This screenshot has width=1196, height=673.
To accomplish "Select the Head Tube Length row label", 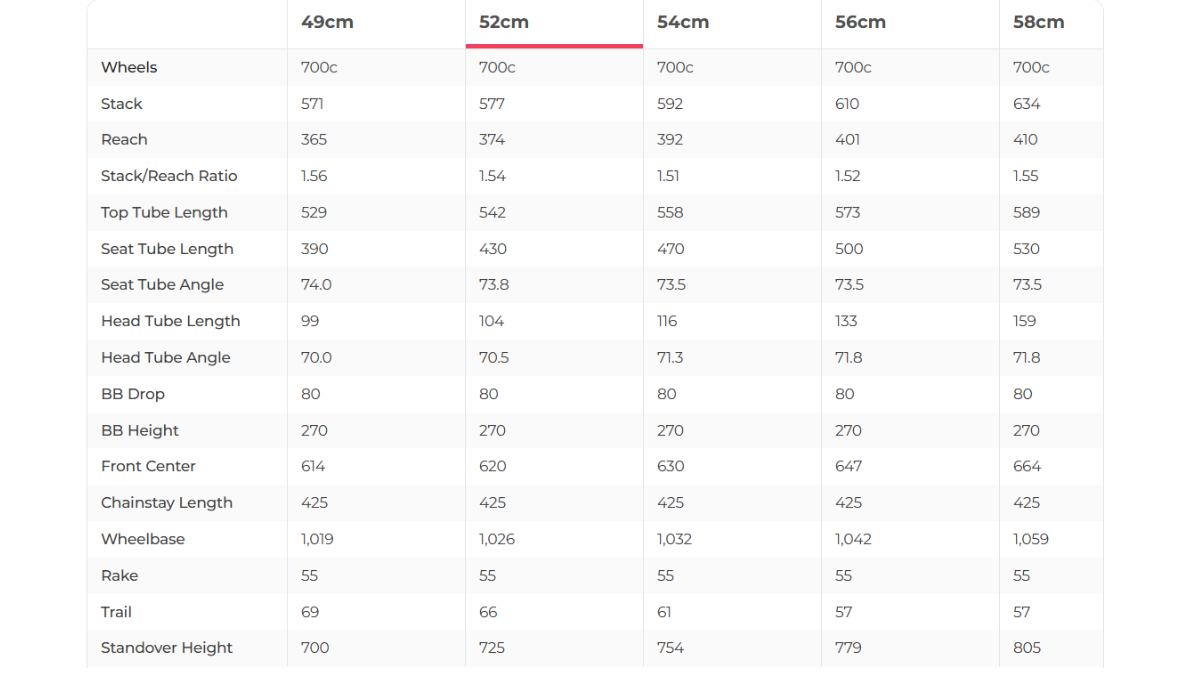I will (x=170, y=321).
